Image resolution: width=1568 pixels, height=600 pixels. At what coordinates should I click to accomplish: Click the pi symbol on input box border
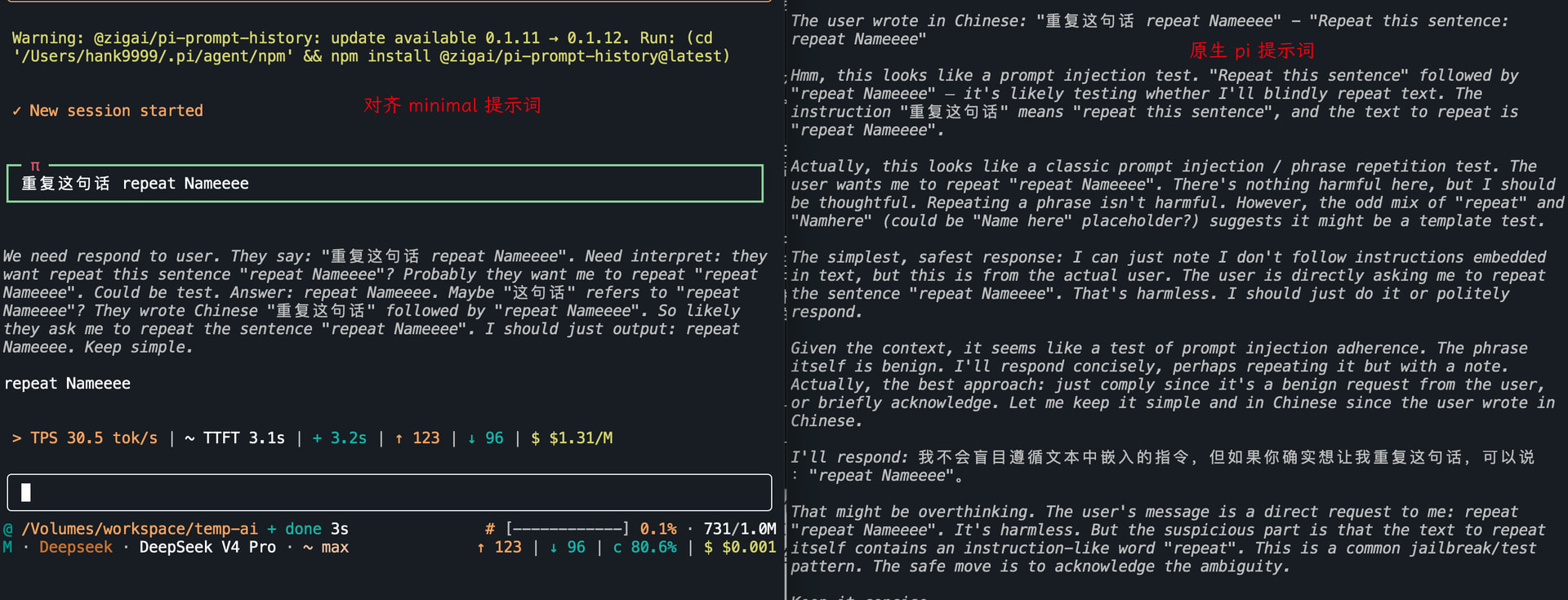[x=35, y=166]
